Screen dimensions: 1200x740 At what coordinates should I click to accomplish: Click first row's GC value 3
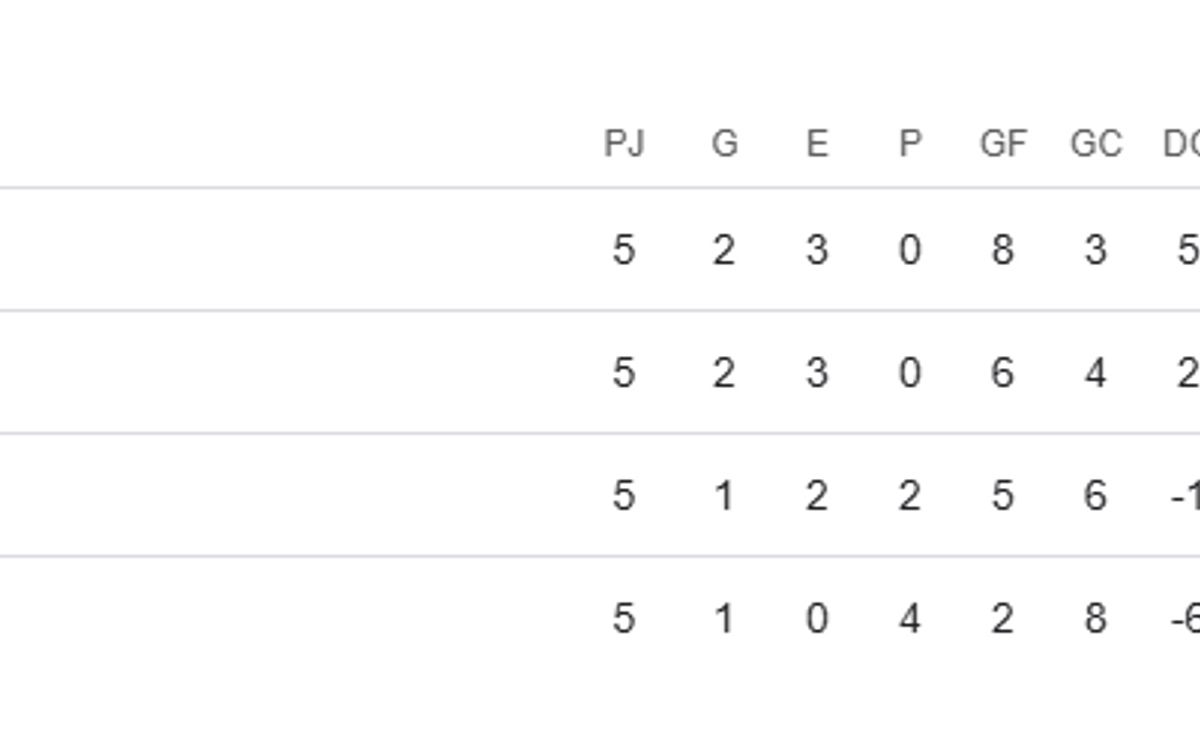tap(1096, 249)
